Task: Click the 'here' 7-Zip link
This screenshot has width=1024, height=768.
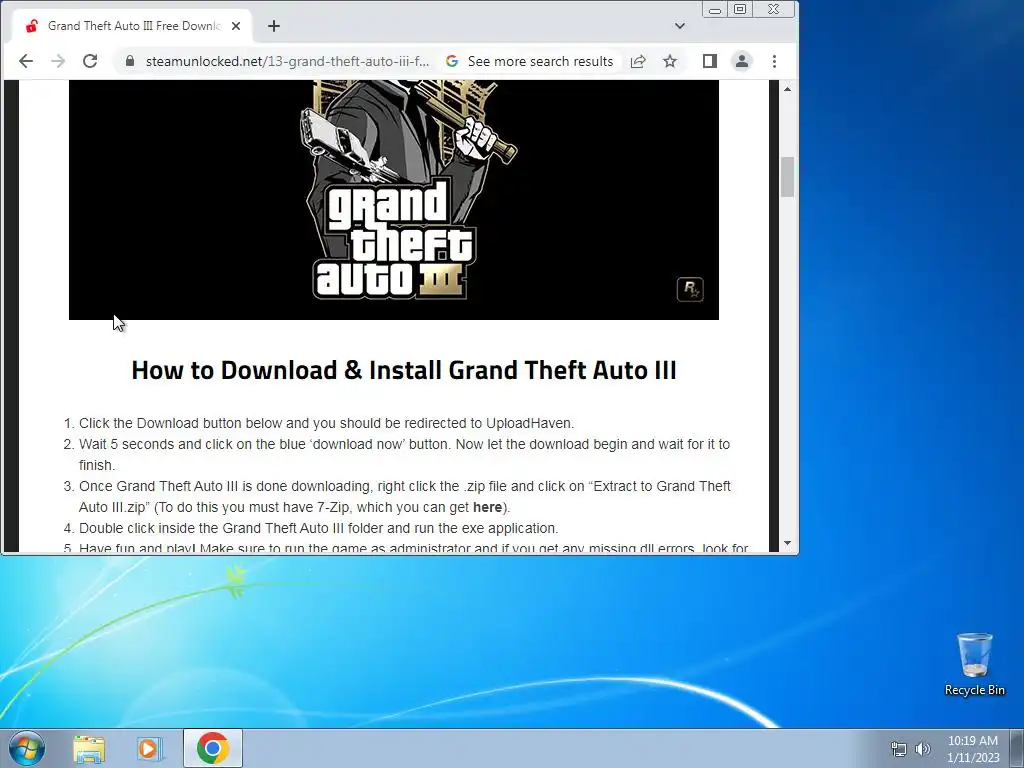Action: [487, 507]
